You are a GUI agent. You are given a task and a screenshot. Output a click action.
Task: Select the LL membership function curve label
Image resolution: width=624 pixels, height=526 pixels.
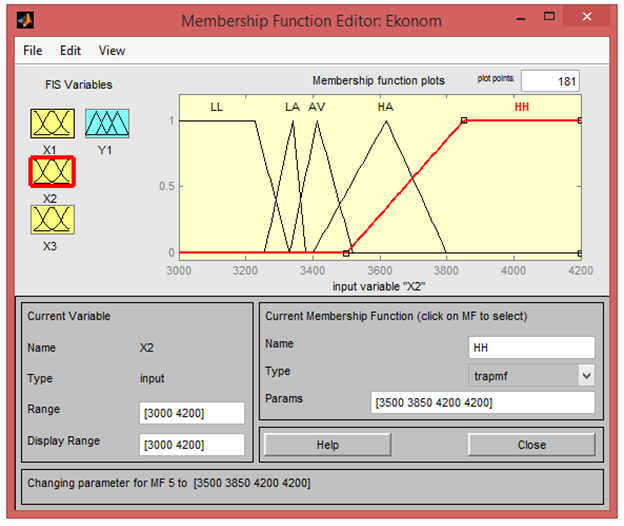[217, 106]
